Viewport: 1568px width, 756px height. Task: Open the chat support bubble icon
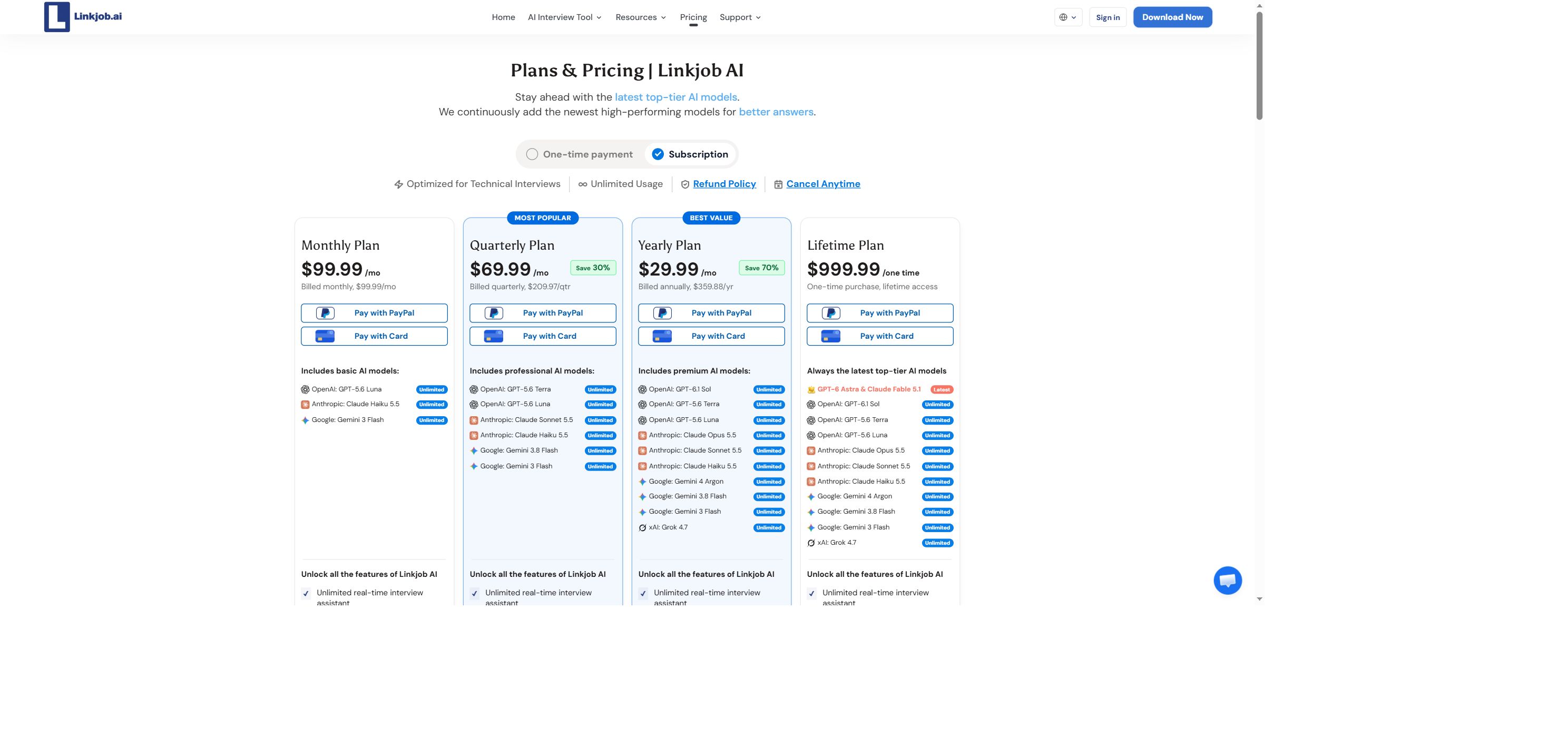[1227, 580]
